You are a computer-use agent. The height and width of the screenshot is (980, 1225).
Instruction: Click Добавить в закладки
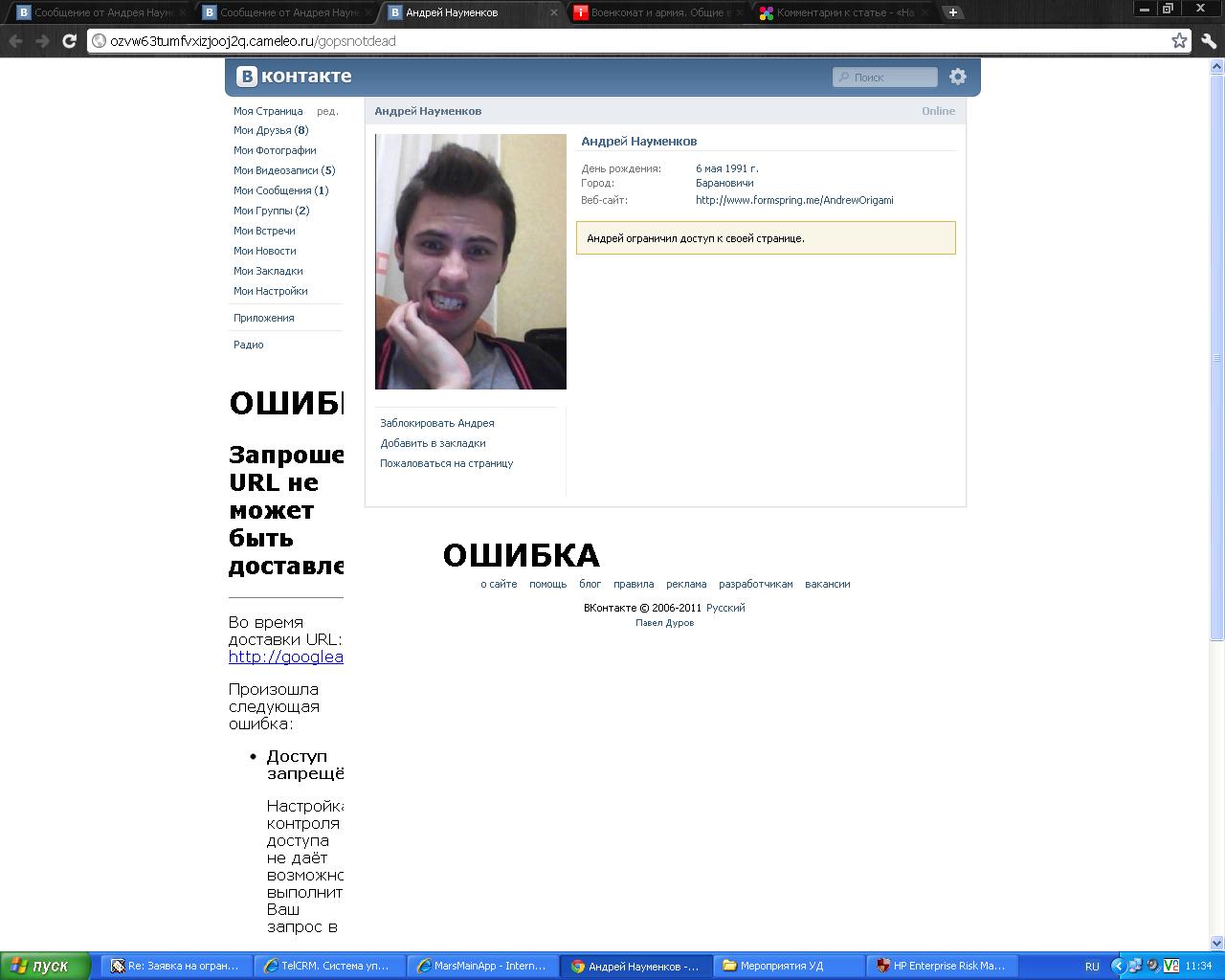(x=433, y=443)
